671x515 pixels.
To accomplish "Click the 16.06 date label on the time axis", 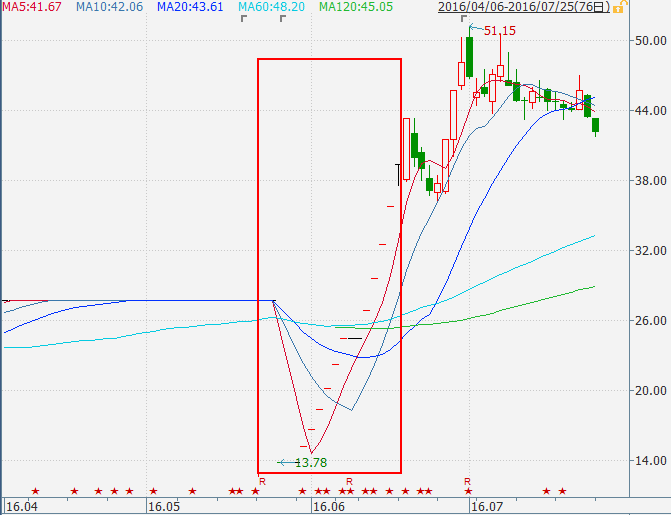I will (x=329, y=507).
